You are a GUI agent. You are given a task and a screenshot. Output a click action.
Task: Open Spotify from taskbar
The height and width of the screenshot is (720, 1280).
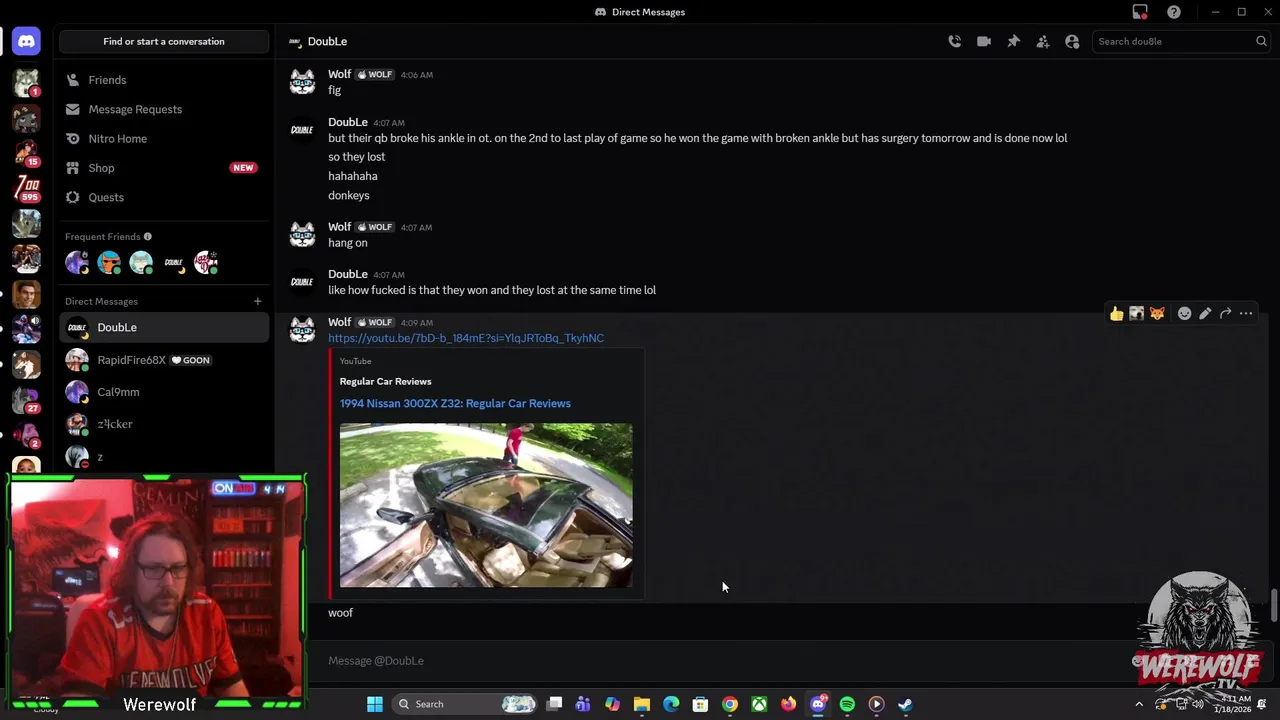click(847, 704)
